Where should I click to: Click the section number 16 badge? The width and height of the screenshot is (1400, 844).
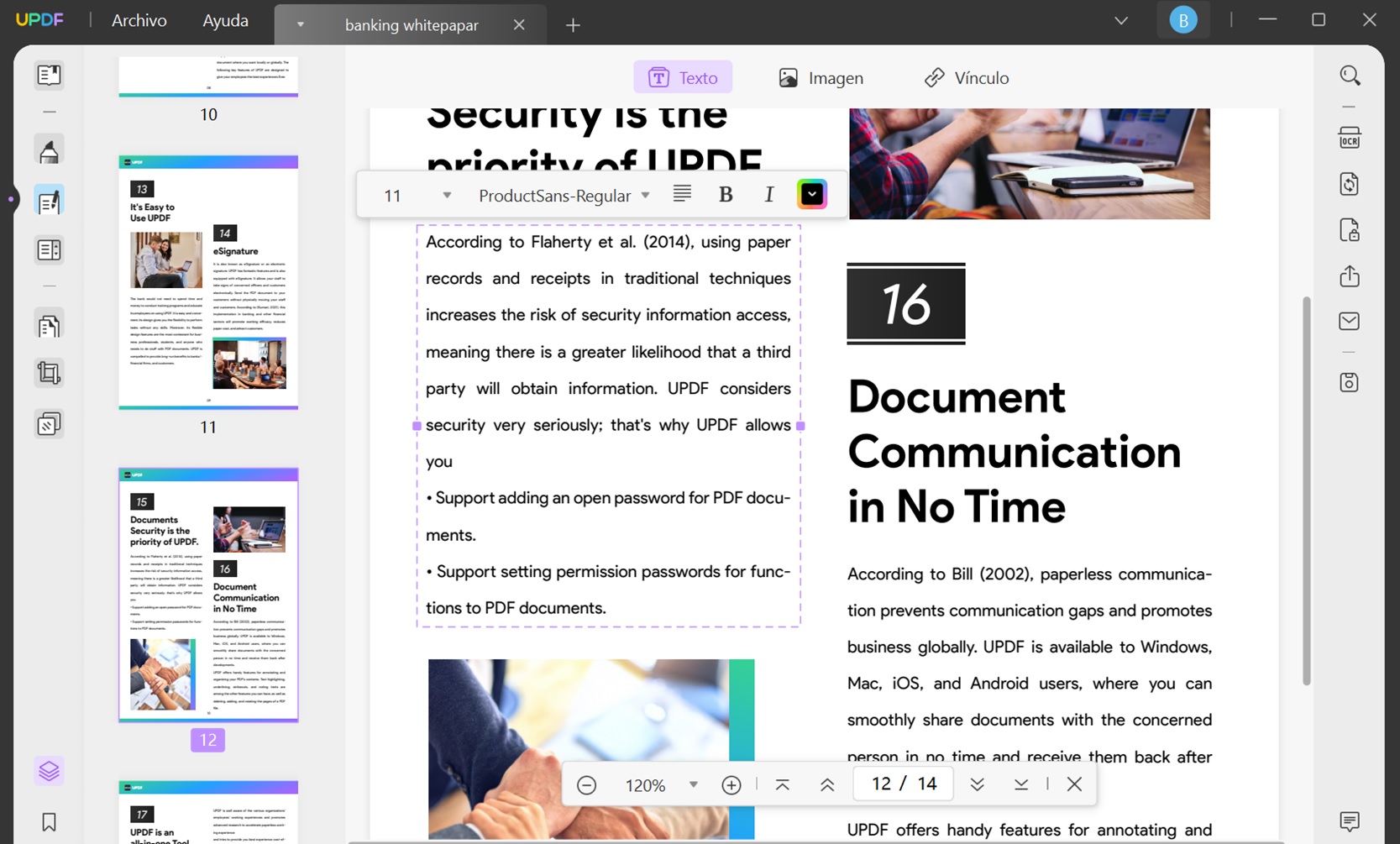(906, 303)
